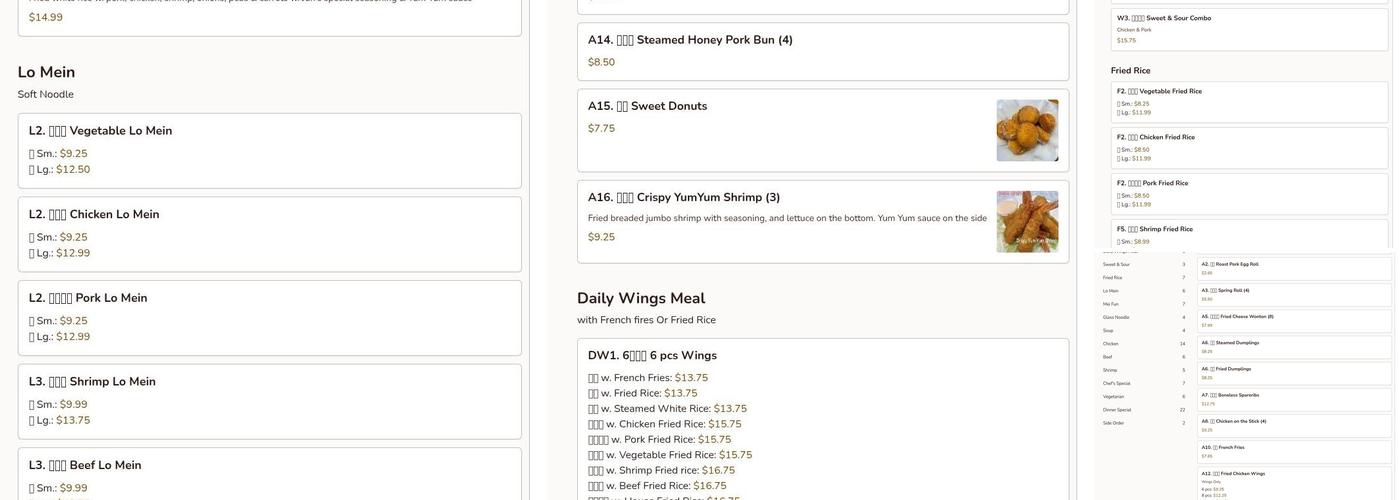Image resolution: width=1400 pixels, height=500 pixels.
Task: Open the Shrimp Lo Mein item card
Action: point(269,401)
